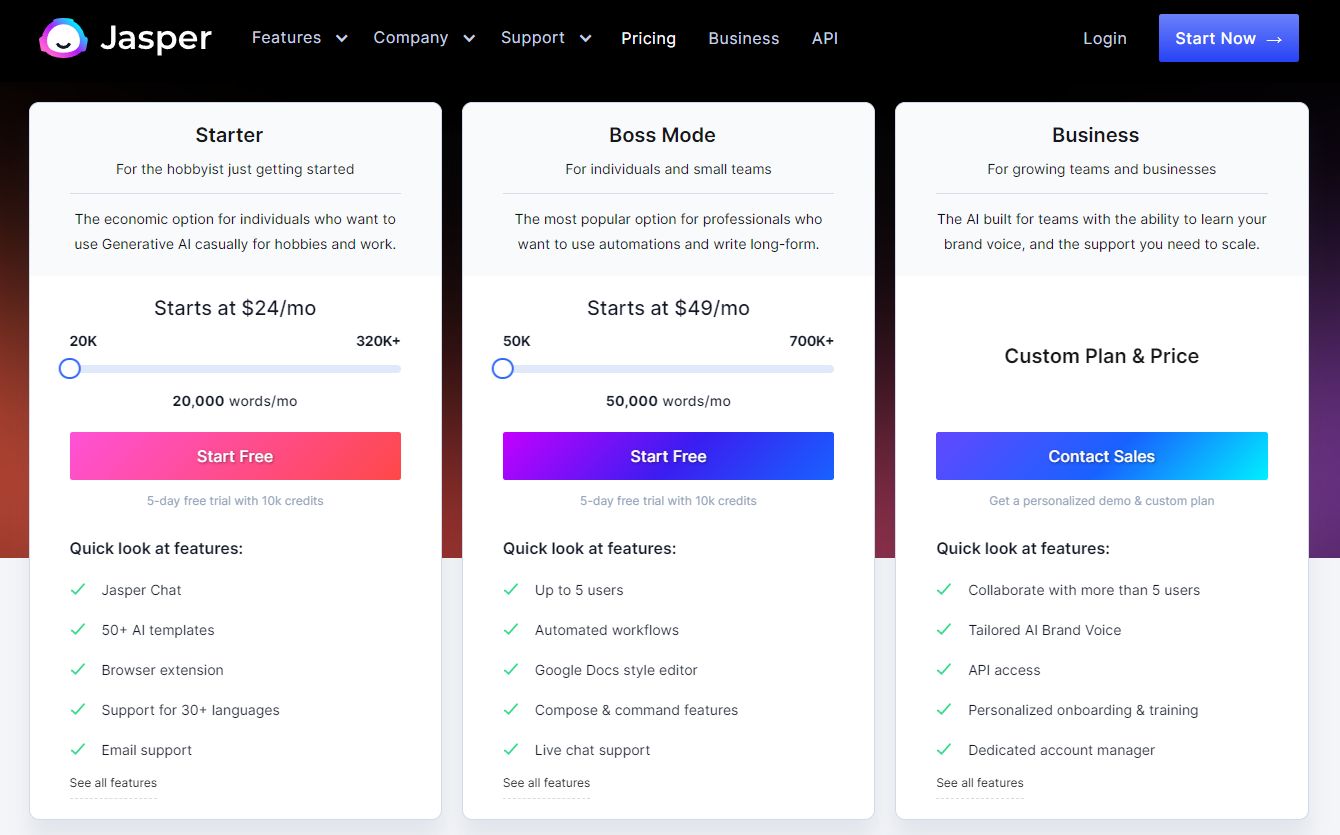Click the checkmark beside API access
The image size is (1340, 835).
click(x=944, y=670)
